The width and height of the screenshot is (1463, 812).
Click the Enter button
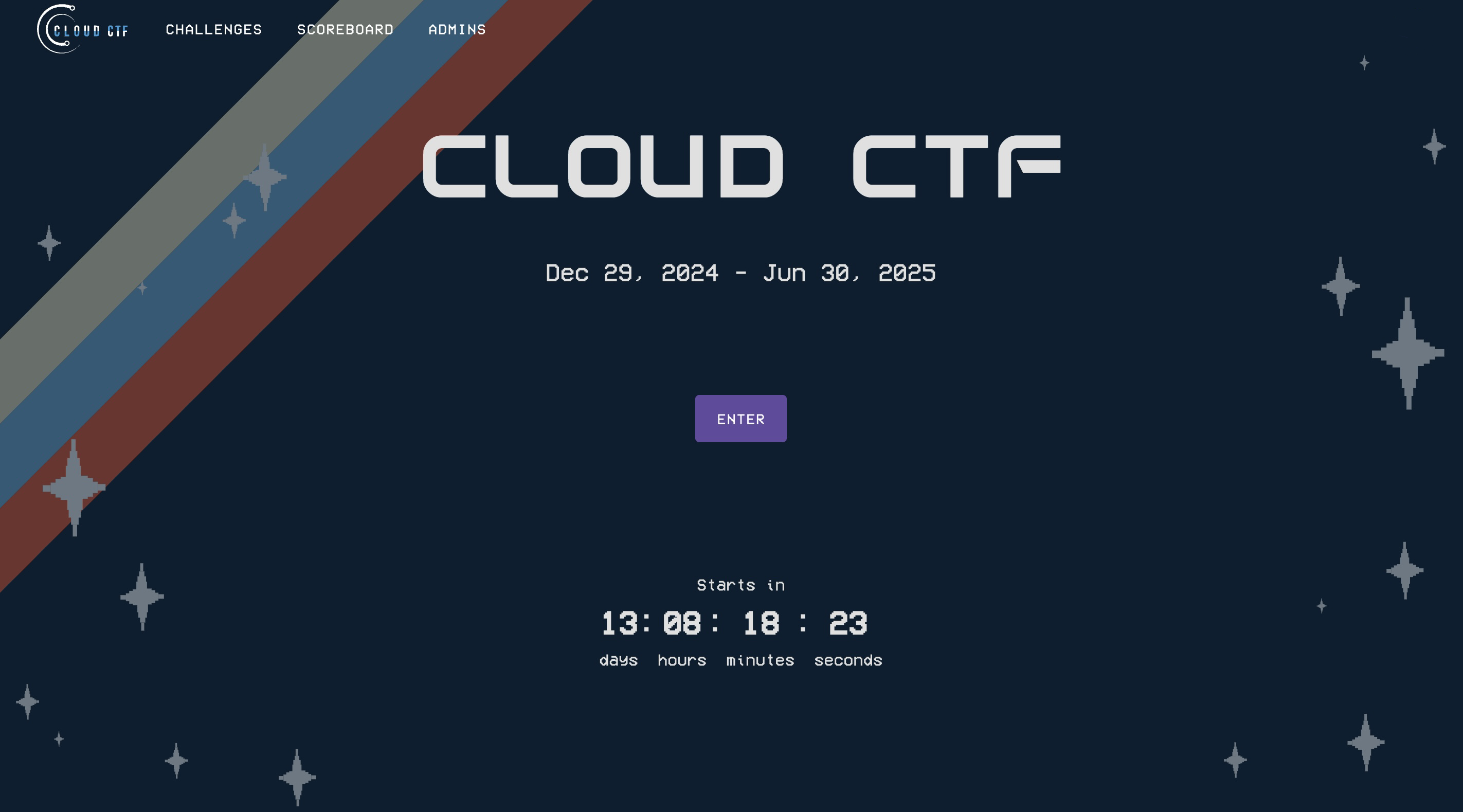pos(741,418)
